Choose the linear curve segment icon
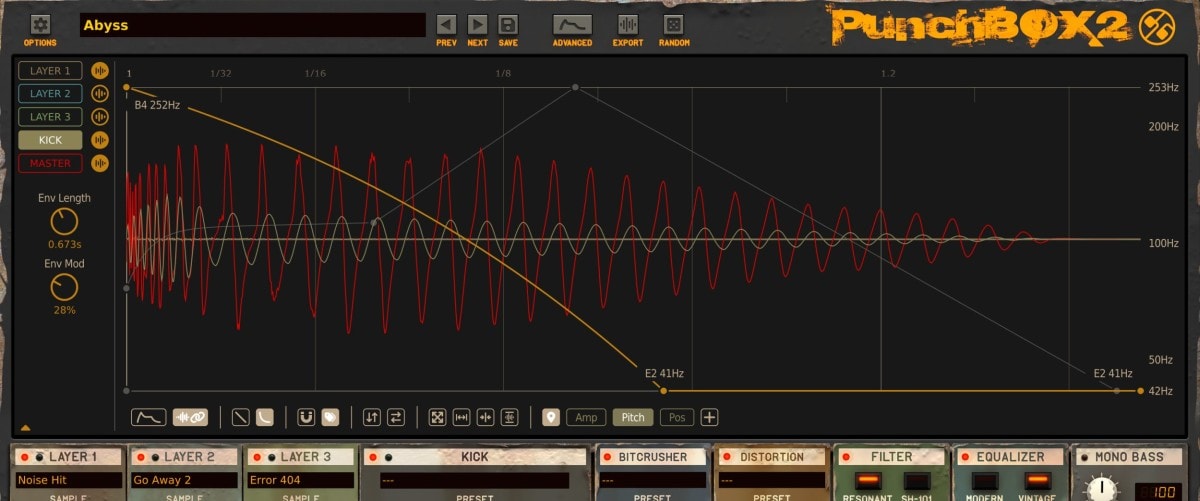1200x501 pixels. [241, 417]
